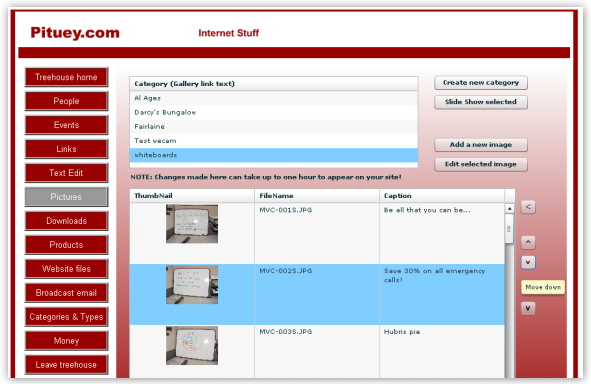The width and height of the screenshot is (591, 384).
Task: Open the Pictures section in sidebar
Action: 66,197
